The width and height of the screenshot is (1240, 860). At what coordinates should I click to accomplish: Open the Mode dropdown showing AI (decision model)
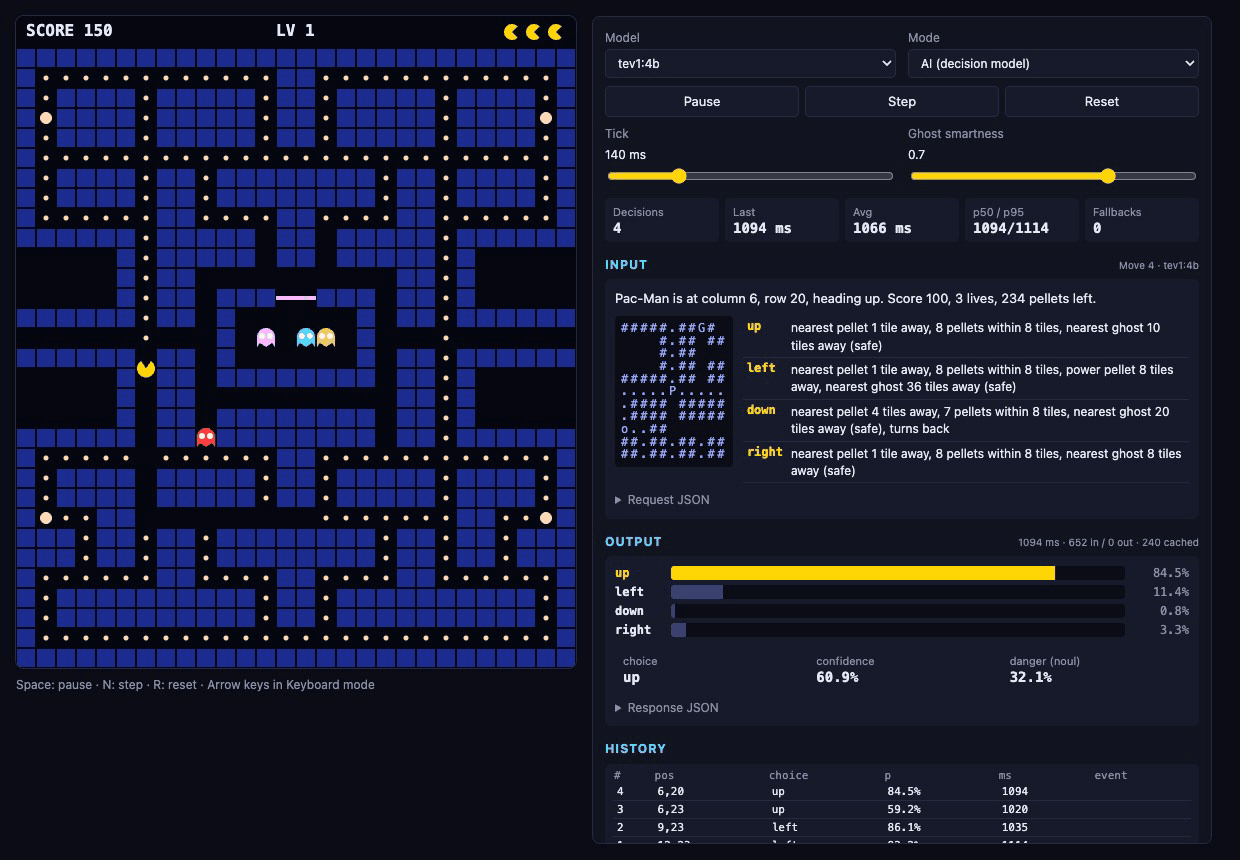1053,63
